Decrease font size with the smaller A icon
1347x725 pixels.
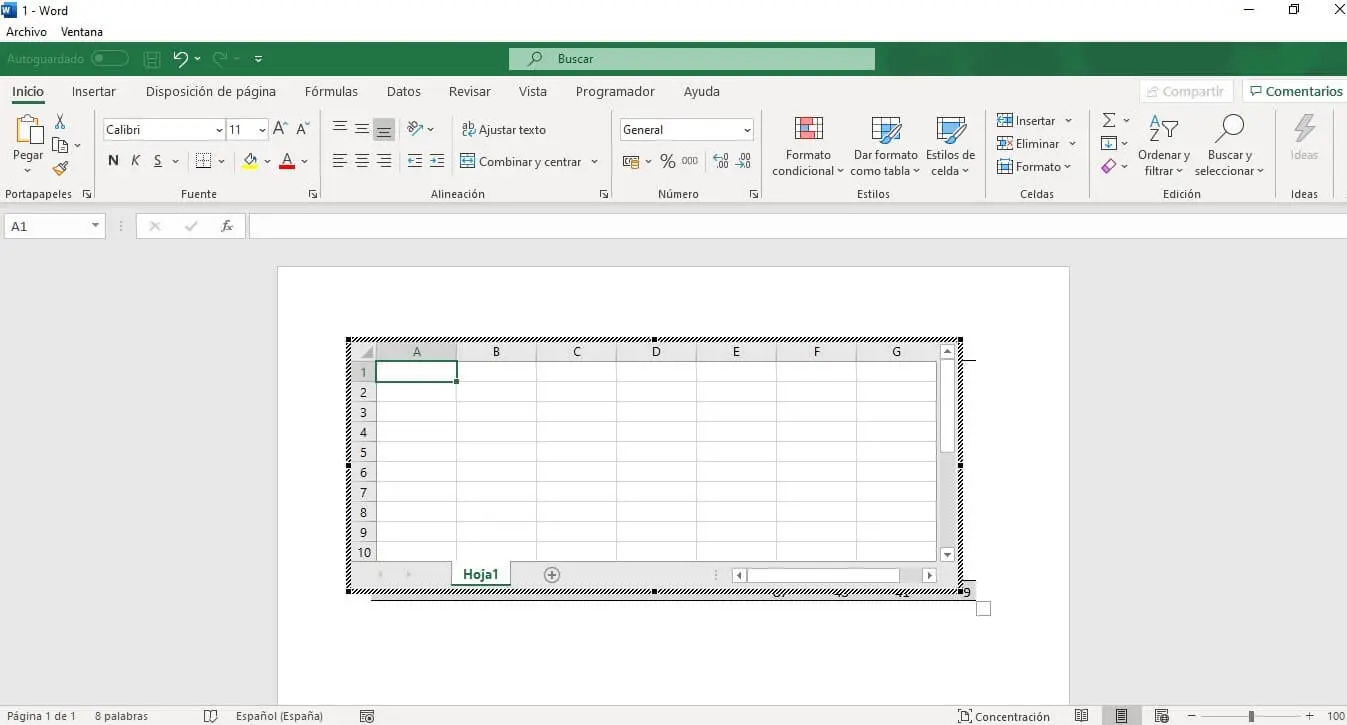point(303,129)
